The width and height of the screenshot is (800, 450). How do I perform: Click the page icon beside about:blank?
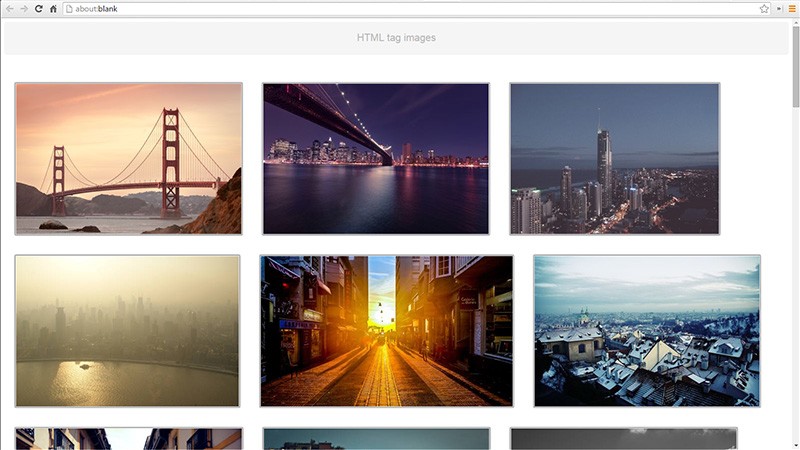[69, 9]
